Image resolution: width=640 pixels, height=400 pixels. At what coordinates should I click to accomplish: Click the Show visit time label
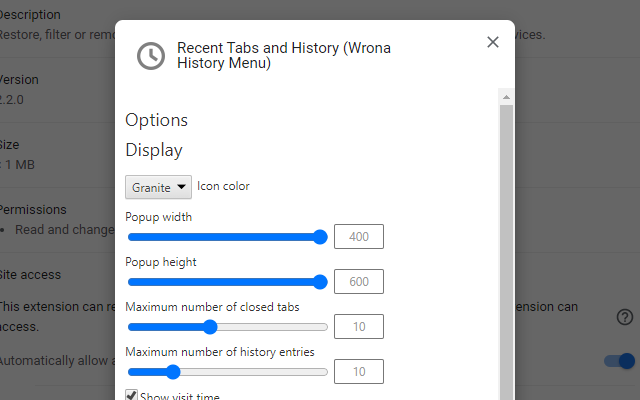(x=180, y=396)
